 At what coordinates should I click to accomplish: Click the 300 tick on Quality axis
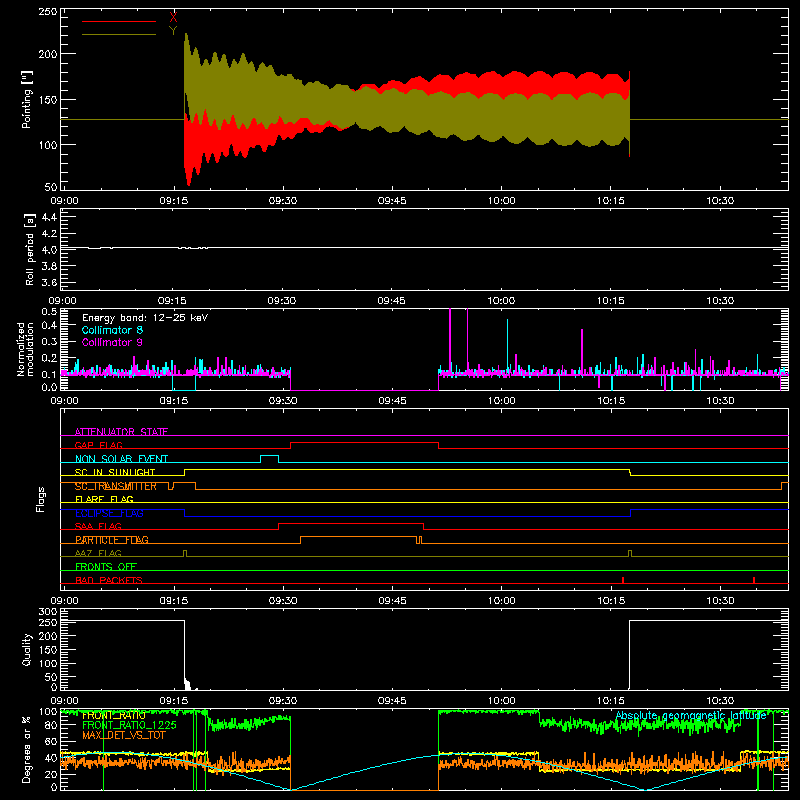coord(48,612)
